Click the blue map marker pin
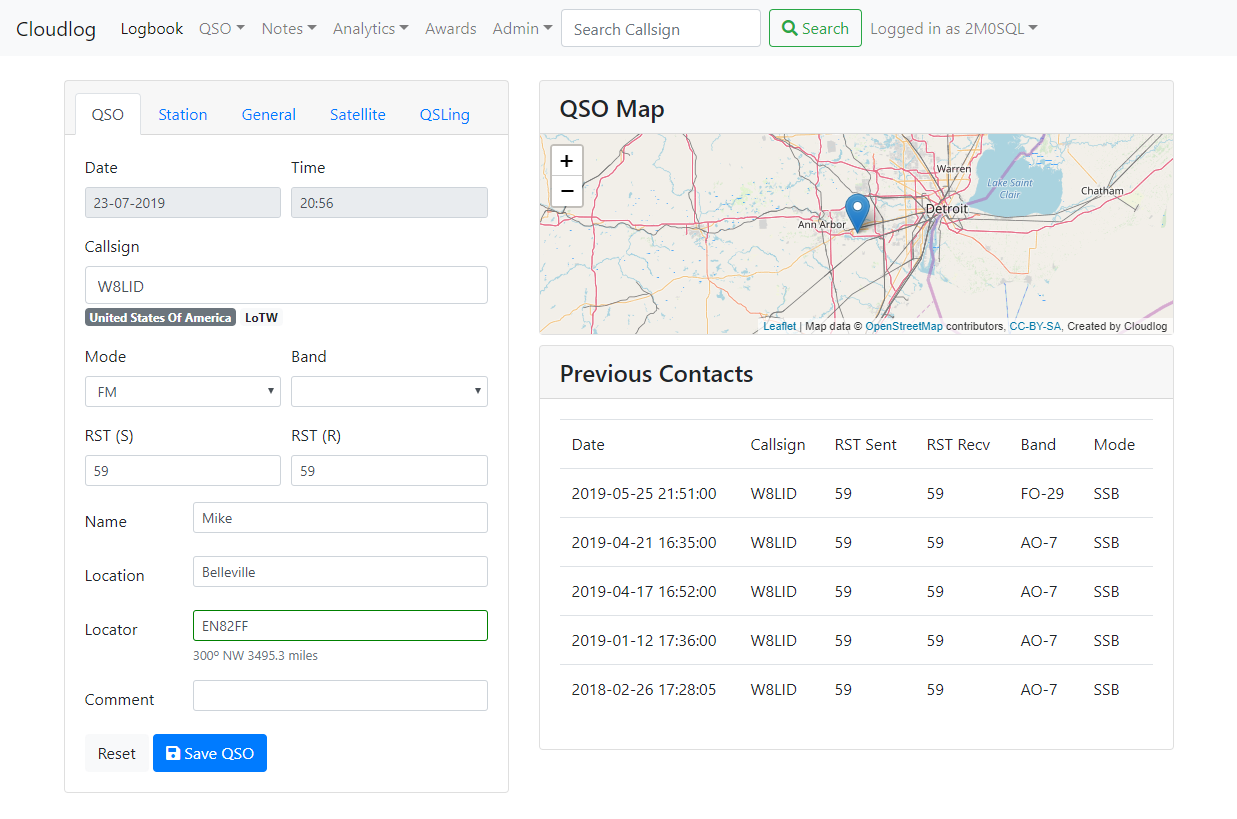The image size is (1237, 819). point(857,213)
